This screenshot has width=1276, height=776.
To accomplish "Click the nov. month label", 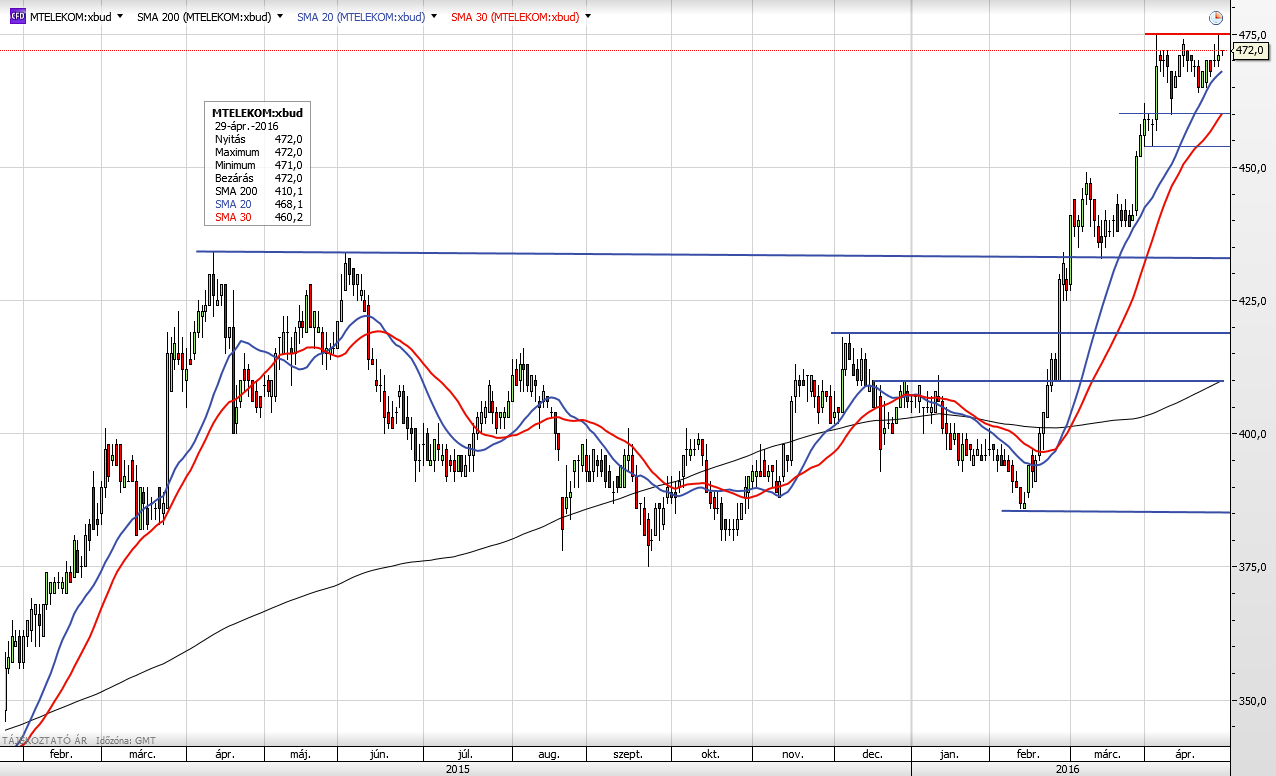I will (792, 755).
